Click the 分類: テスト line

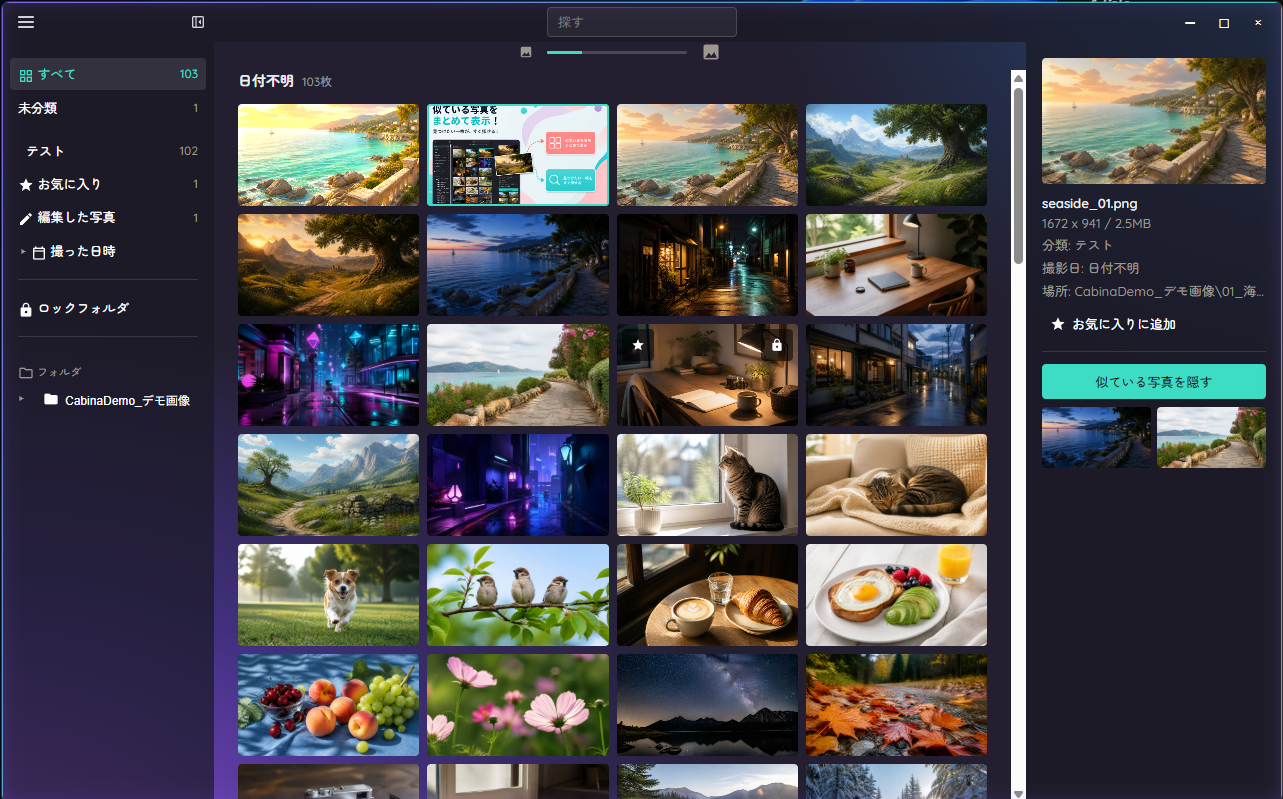pos(1077,245)
